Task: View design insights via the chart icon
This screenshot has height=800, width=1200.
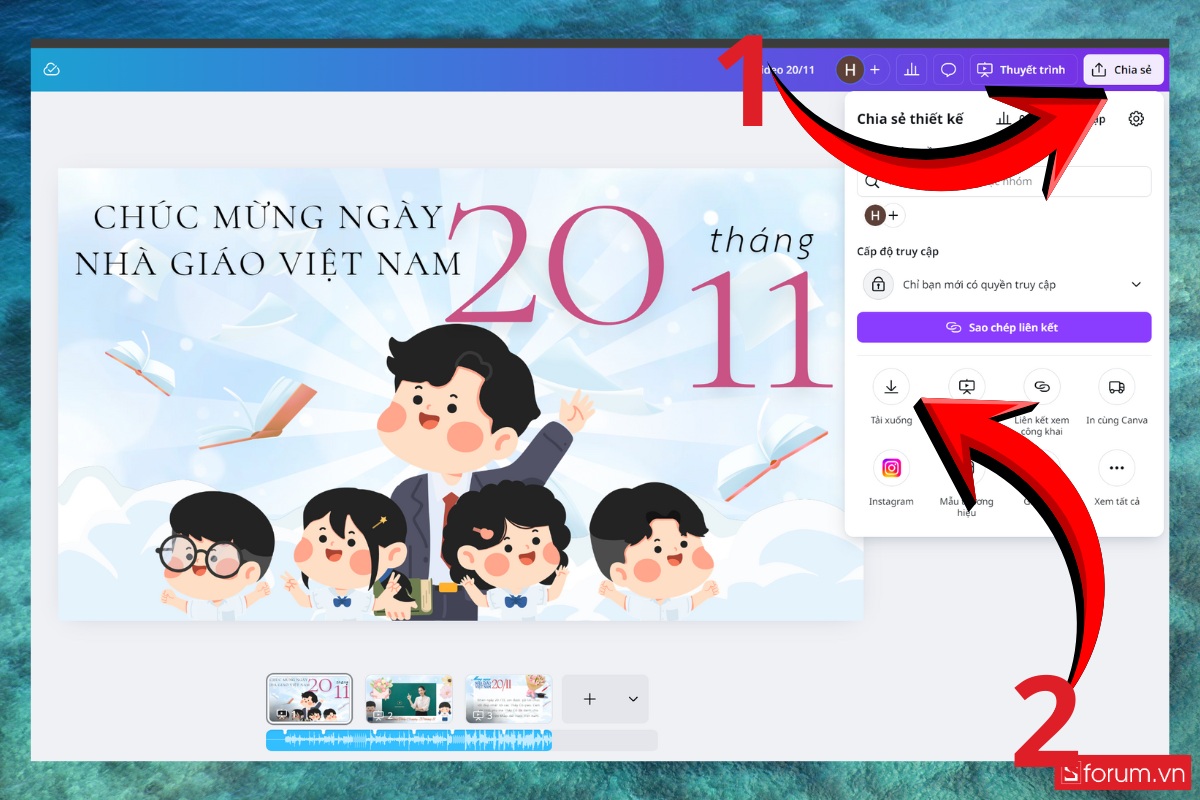Action: click(911, 69)
